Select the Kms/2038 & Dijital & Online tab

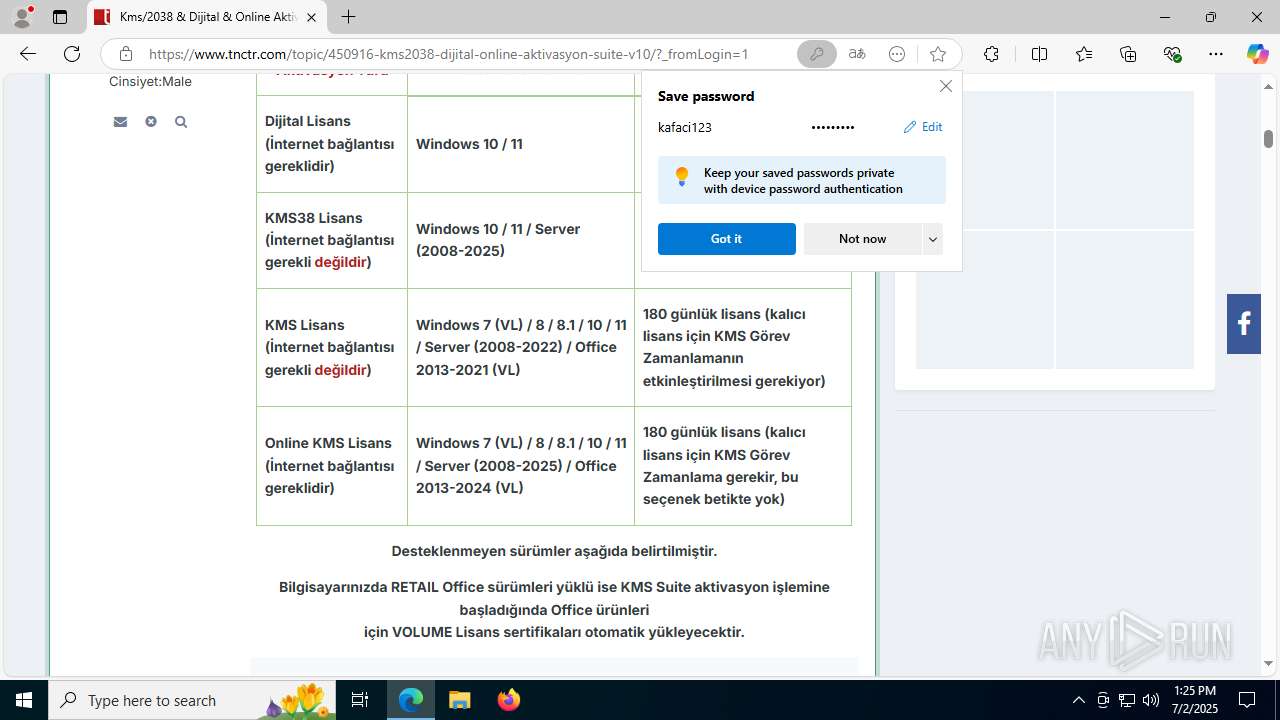(x=207, y=17)
